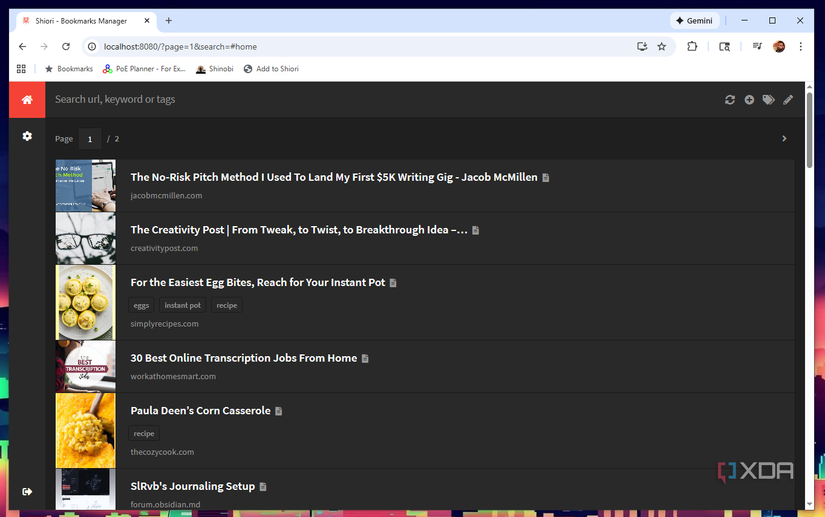Open 30 Best Online Transcription Jobs bookmark
Image resolution: width=825 pixels, height=517 pixels.
pyautogui.click(x=244, y=358)
